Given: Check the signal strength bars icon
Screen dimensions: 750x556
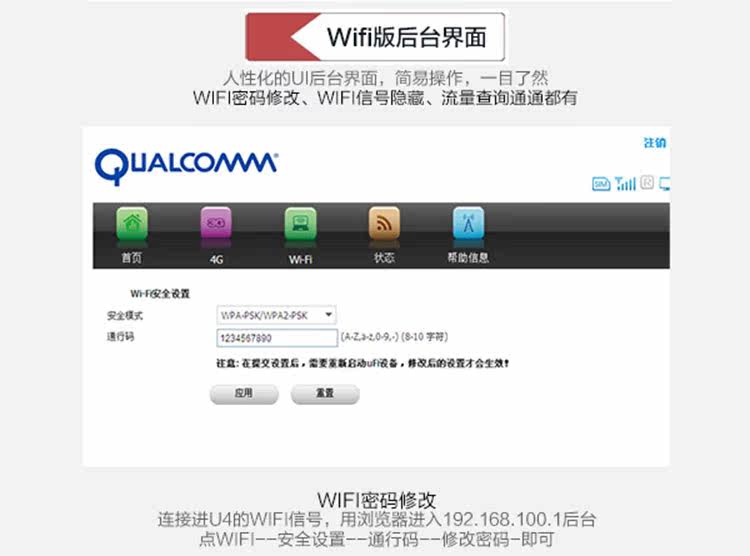Looking at the screenshot, I should [625, 183].
